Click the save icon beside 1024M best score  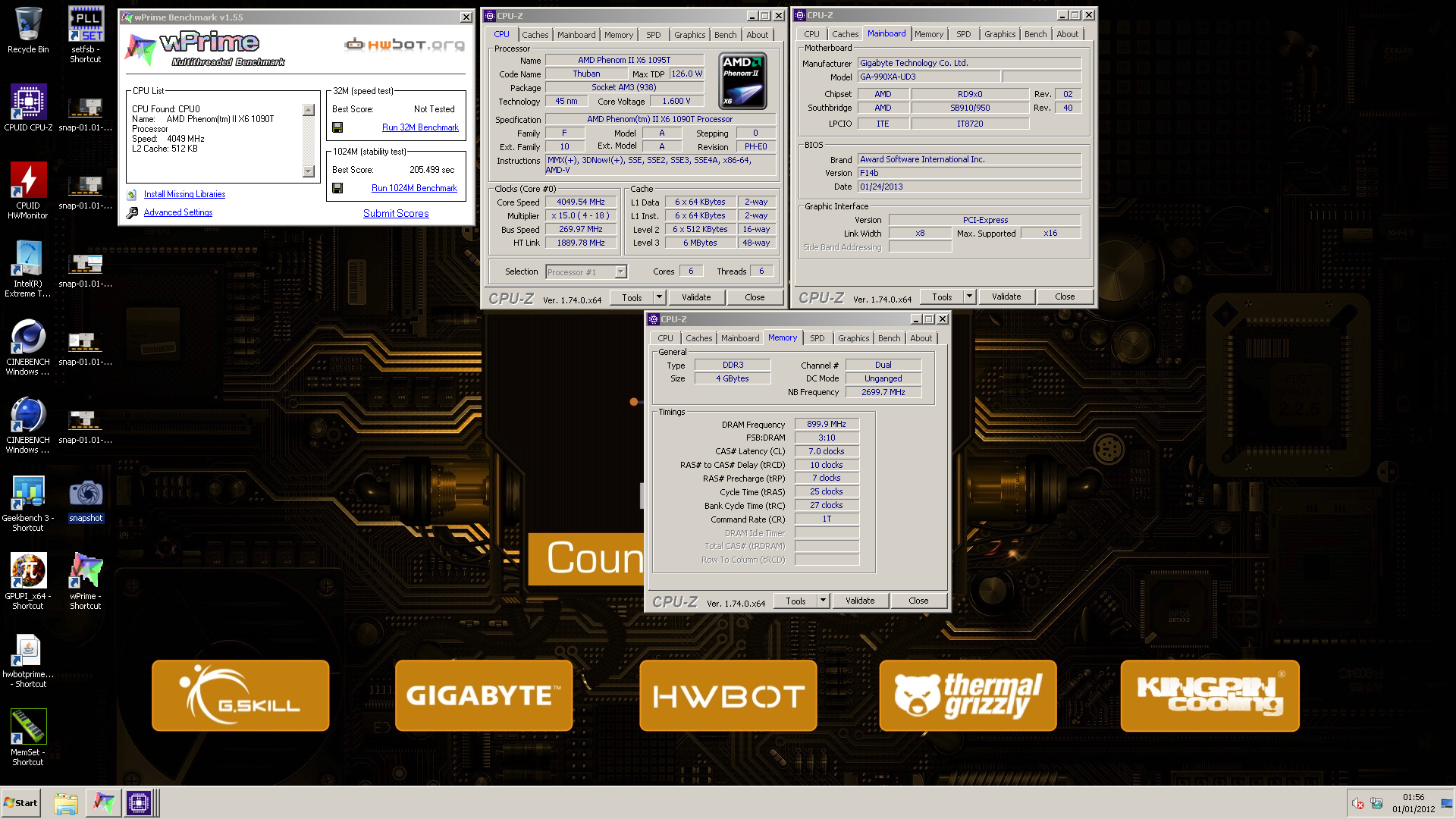pos(337,188)
